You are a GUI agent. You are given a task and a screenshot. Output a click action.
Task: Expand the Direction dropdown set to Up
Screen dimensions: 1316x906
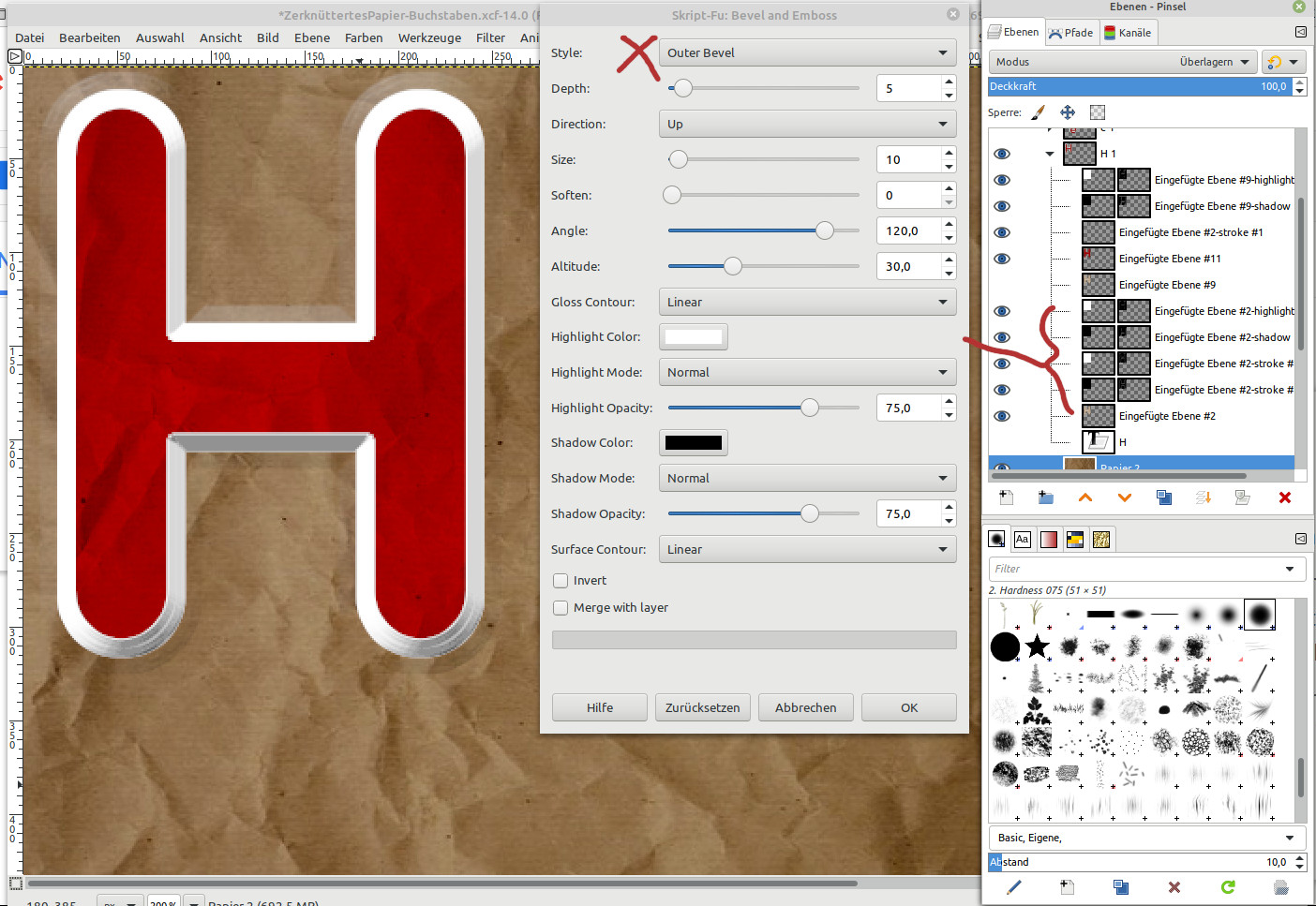(x=807, y=125)
